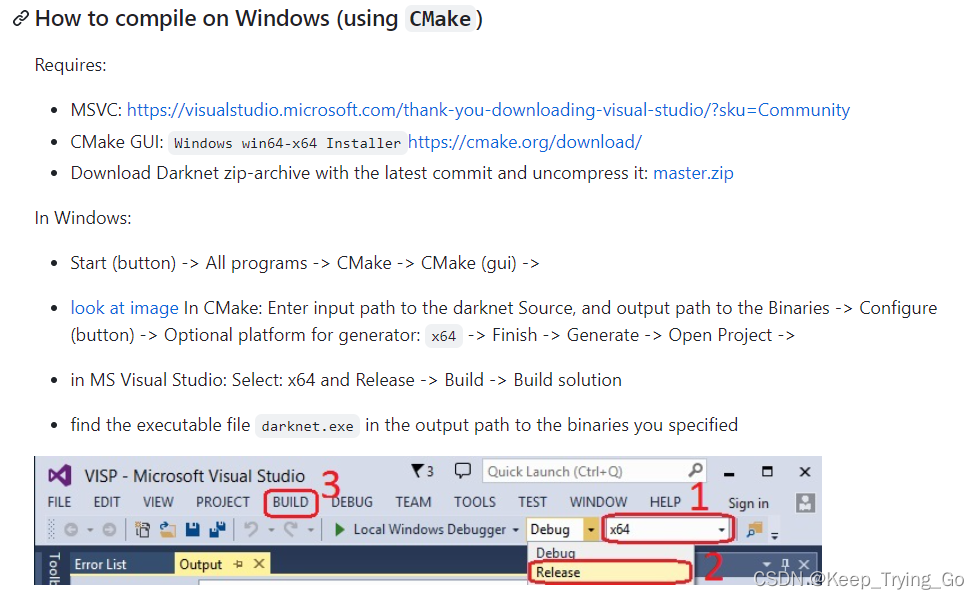Open the CMake download page link
979x599 pixels.
[x=525, y=142]
